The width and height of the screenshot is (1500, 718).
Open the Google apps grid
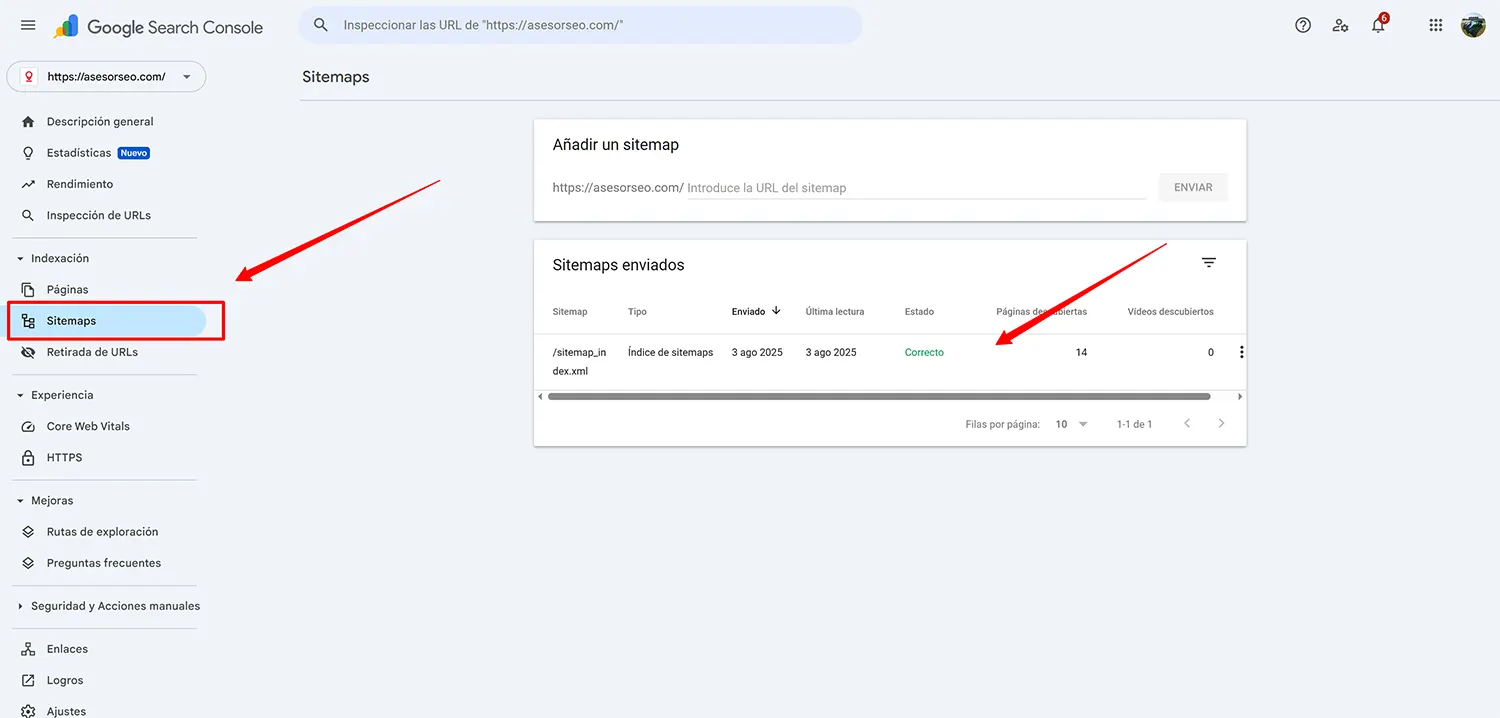pyautogui.click(x=1435, y=25)
